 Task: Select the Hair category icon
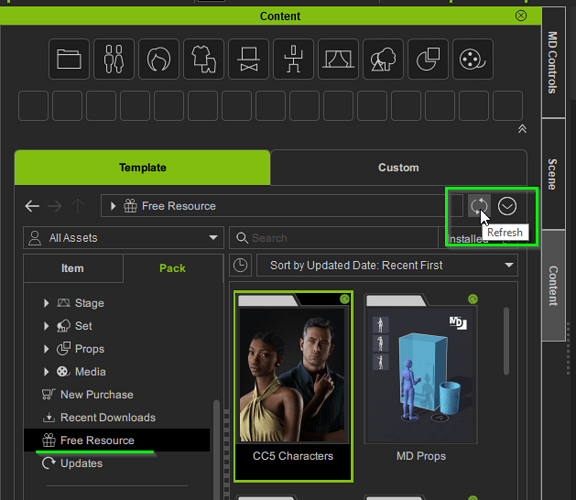coord(159,59)
